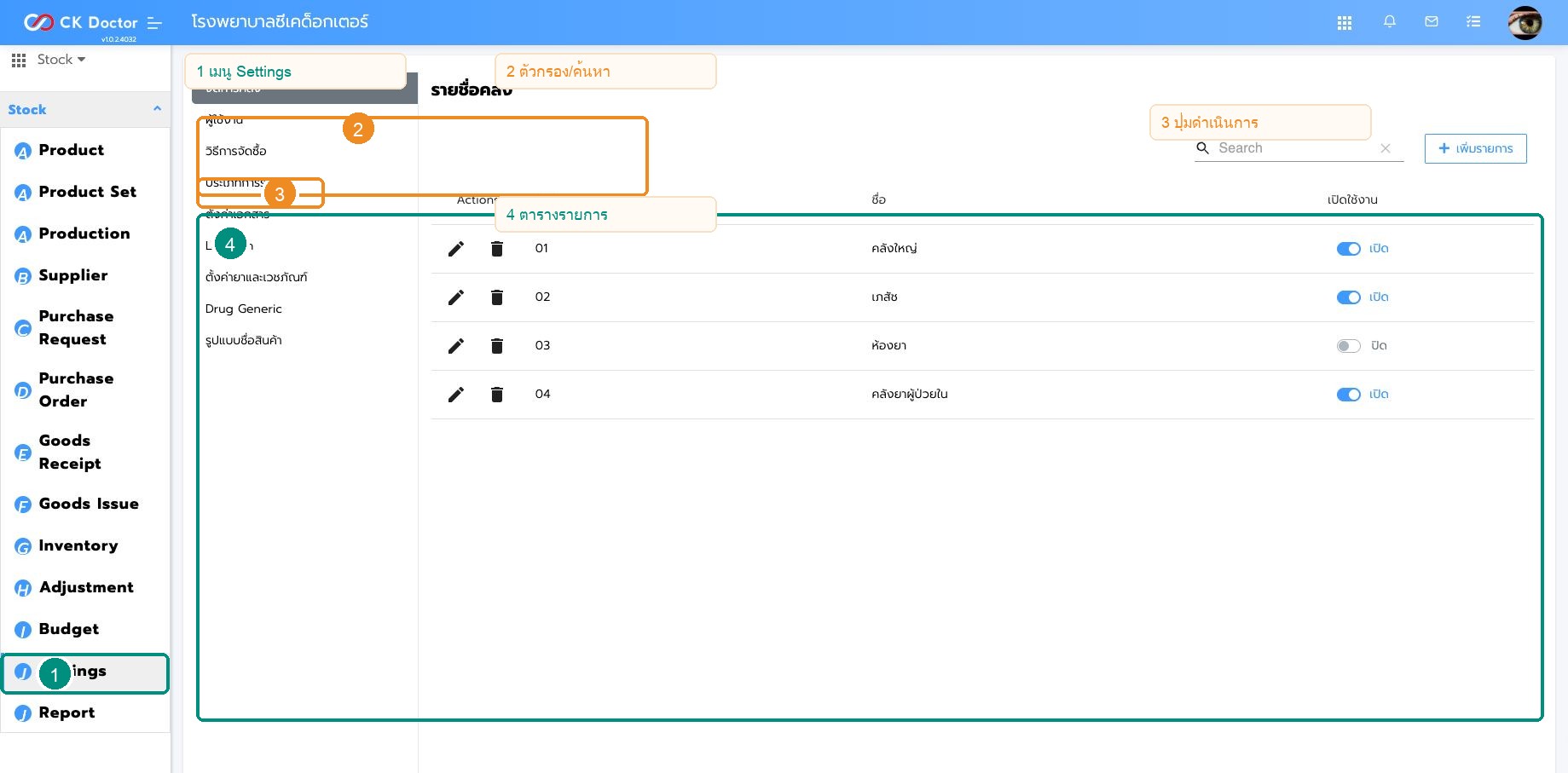Click the เพิ่มรายการ add button
1568x773 pixels.
[1475, 148]
